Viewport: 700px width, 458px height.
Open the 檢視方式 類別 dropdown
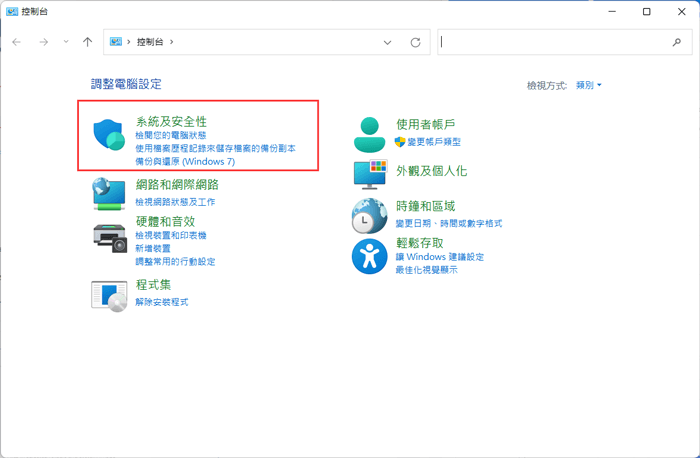tap(589, 85)
